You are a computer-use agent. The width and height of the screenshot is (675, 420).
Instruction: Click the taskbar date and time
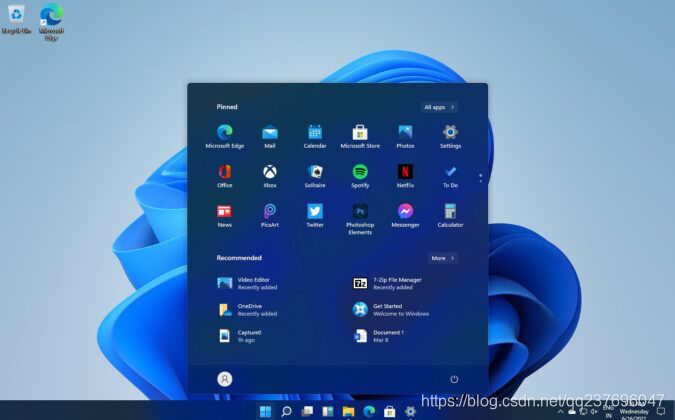(x=634, y=412)
